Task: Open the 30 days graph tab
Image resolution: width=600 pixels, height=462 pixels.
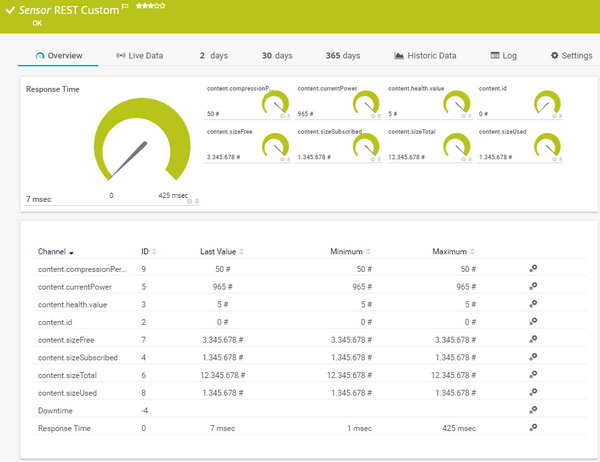Action: coord(277,56)
